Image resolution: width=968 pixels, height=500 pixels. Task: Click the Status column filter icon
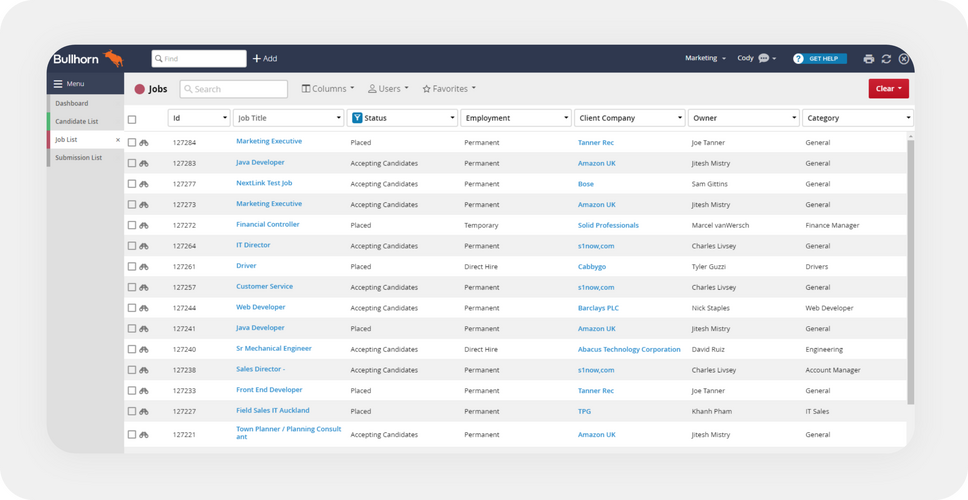357,118
